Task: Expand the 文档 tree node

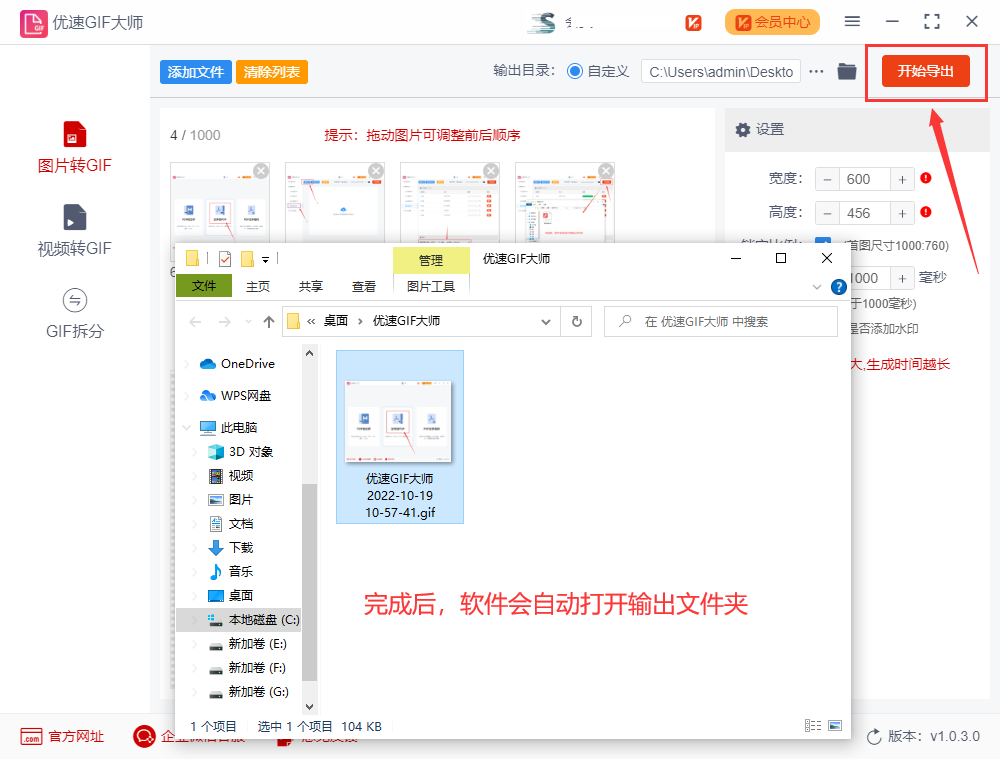Action: [x=195, y=524]
